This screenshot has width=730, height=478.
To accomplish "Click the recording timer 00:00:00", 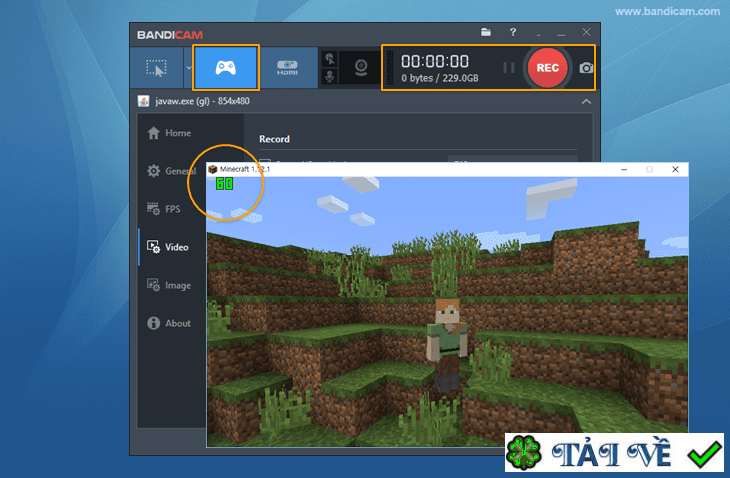I will pyautogui.click(x=435, y=61).
